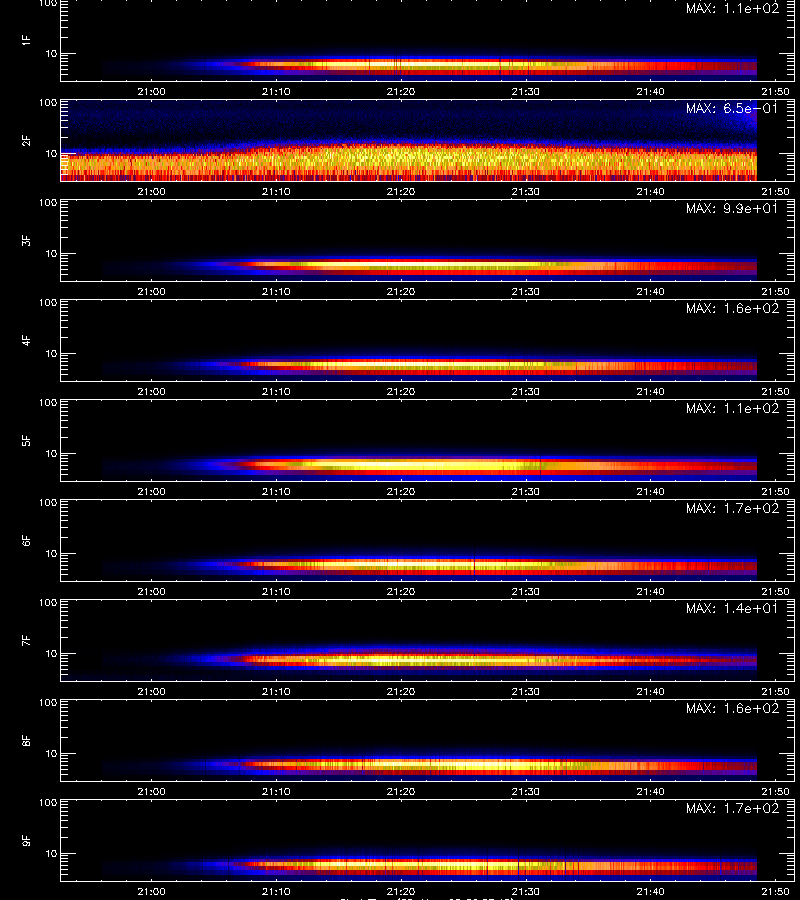This screenshot has width=800, height=900.
Task: Select the MAX: 1.4e+01 readout
Action: [x=732, y=608]
